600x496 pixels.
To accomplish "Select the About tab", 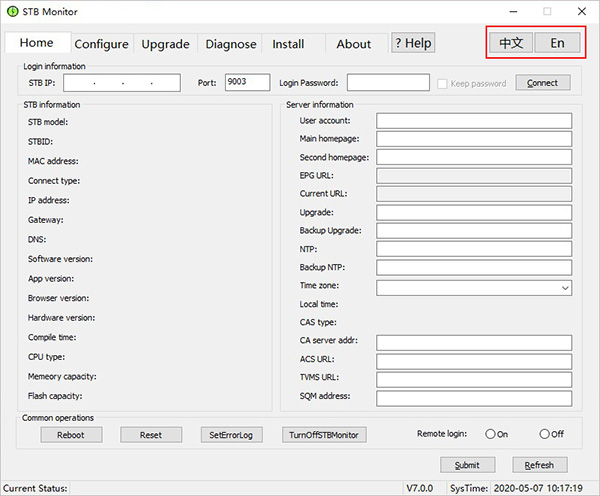I will (x=353, y=44).
